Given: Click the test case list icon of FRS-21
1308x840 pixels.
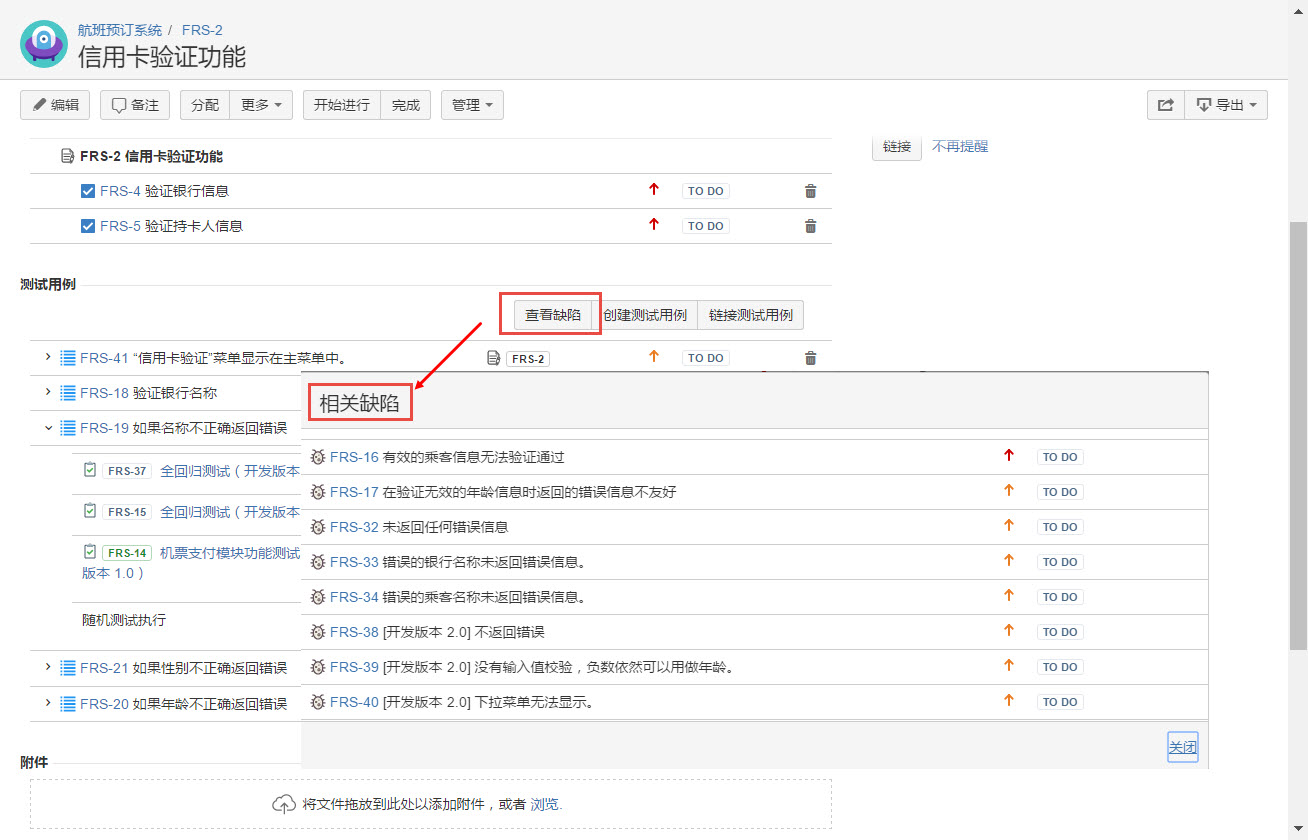Looking at the screenshot, I should [x=68, y=668].
